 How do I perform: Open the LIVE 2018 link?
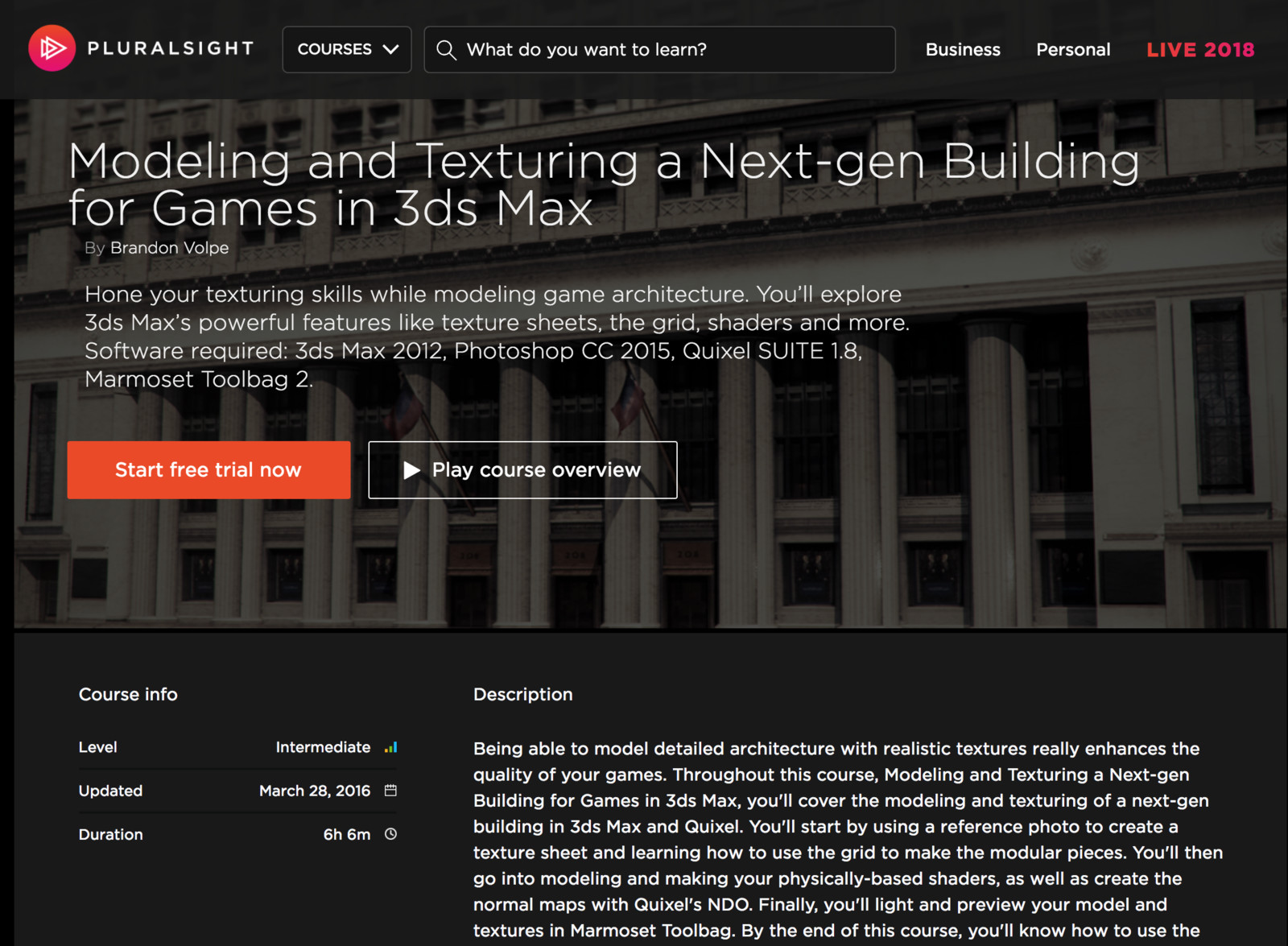pyautogui.click(x=1200, y=49)
